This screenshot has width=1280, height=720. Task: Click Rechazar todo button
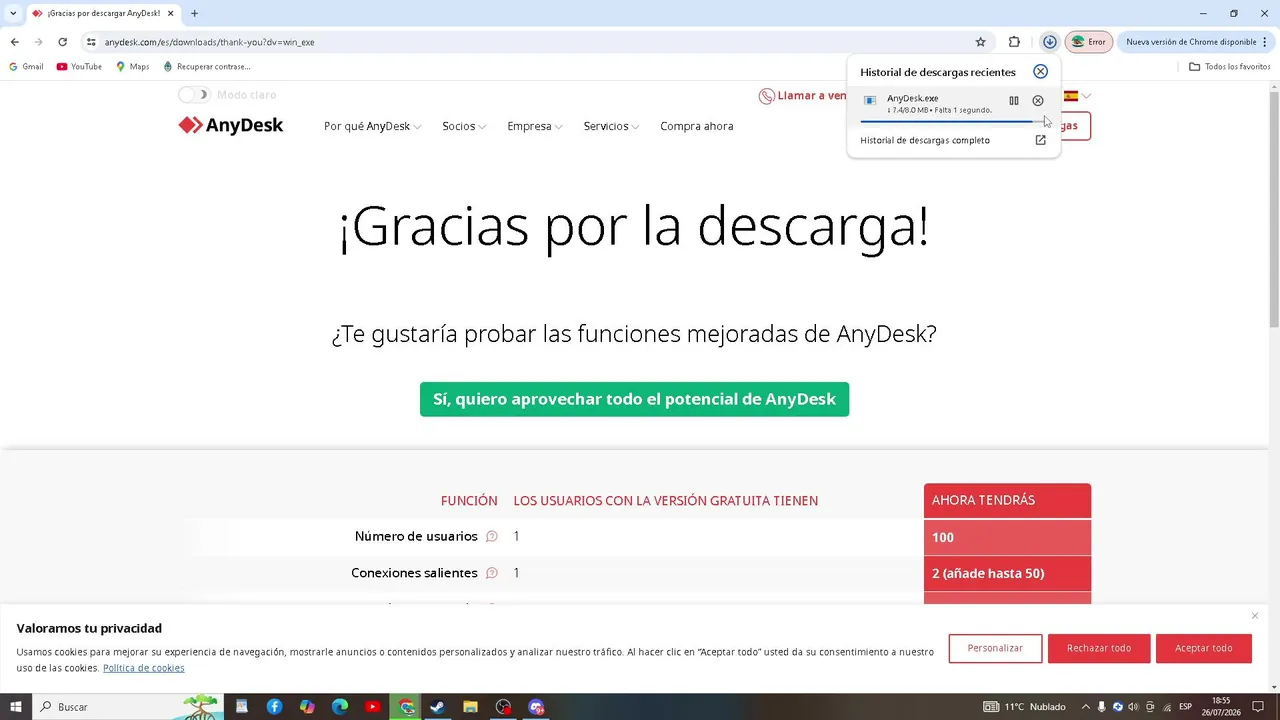(x=1099, y=648)
